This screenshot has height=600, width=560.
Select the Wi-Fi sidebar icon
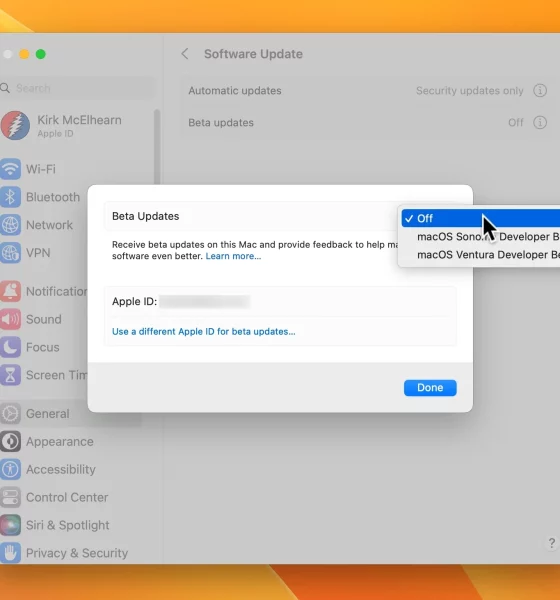pos(10,169)
